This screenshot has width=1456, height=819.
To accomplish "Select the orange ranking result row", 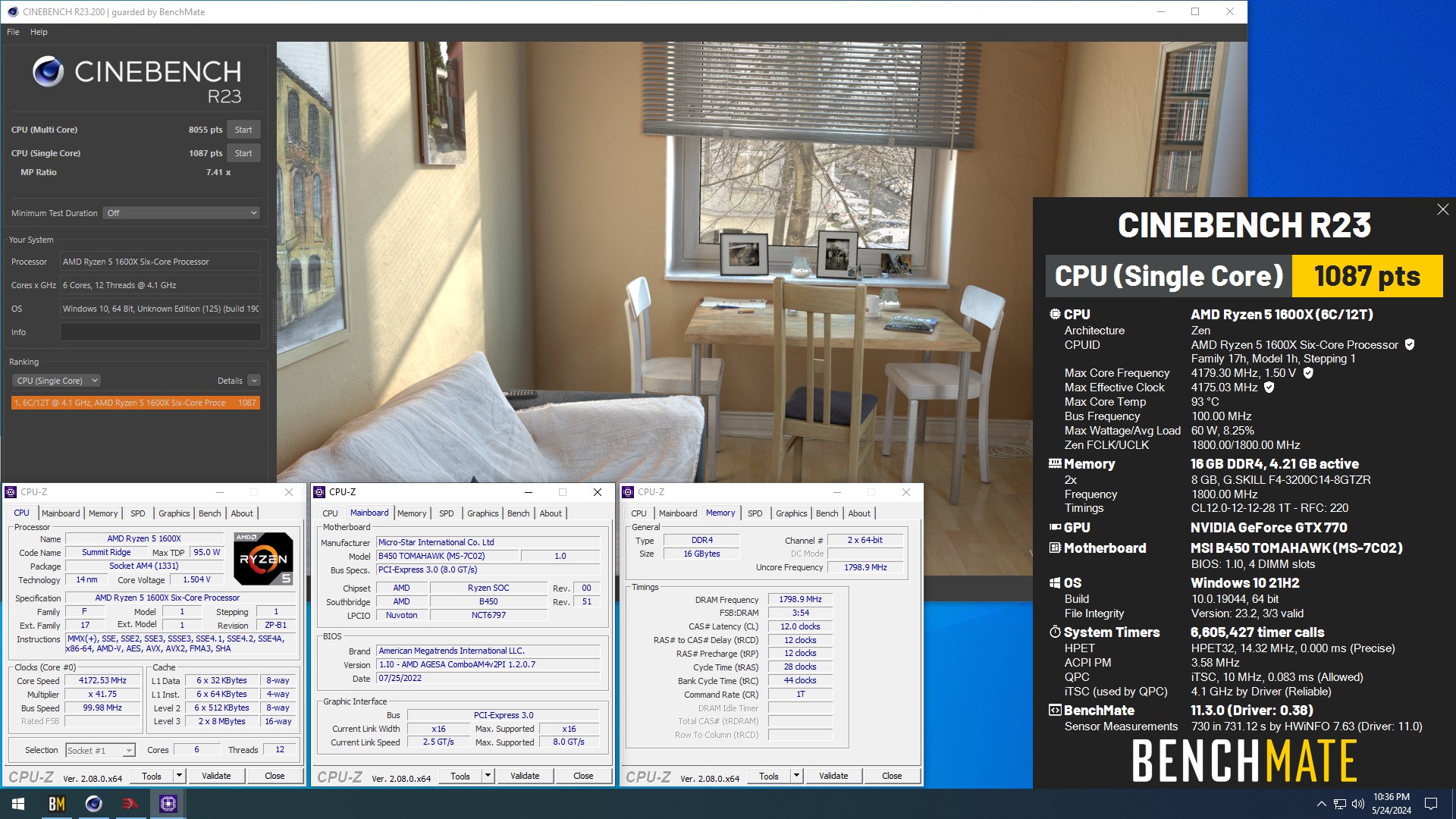I will pos(136,403).
